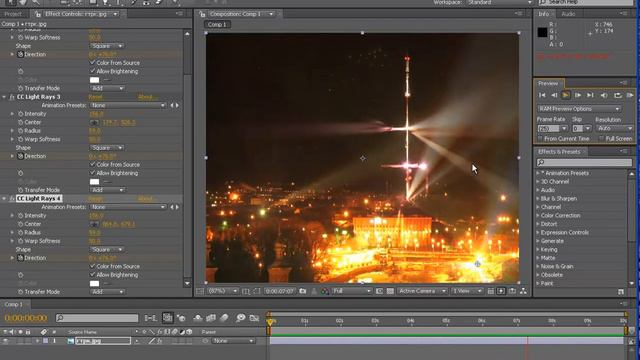640x360 pixels.
Task: Click the composition flowchart icon in viewer
Action: pos(523,291)
